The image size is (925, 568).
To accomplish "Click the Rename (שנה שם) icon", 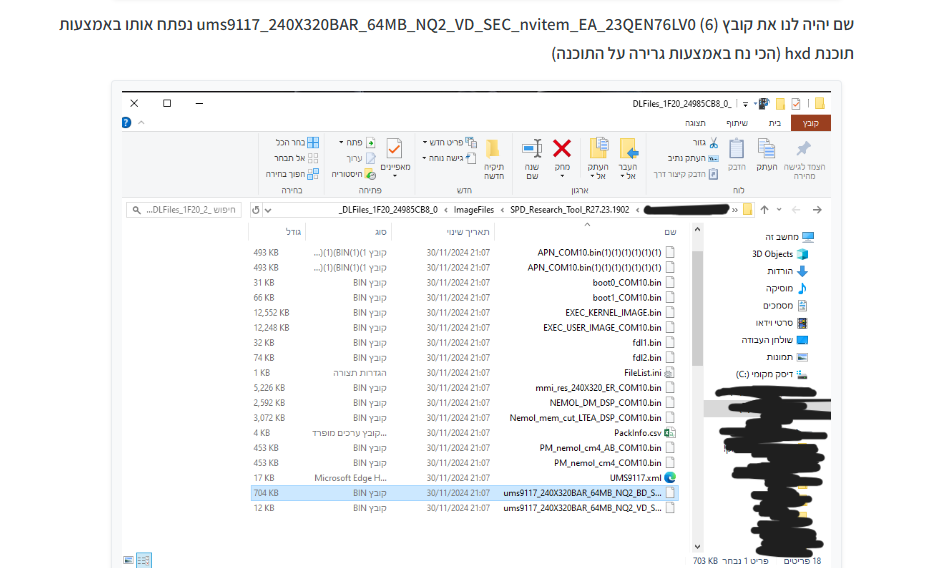I will point(532,149).
